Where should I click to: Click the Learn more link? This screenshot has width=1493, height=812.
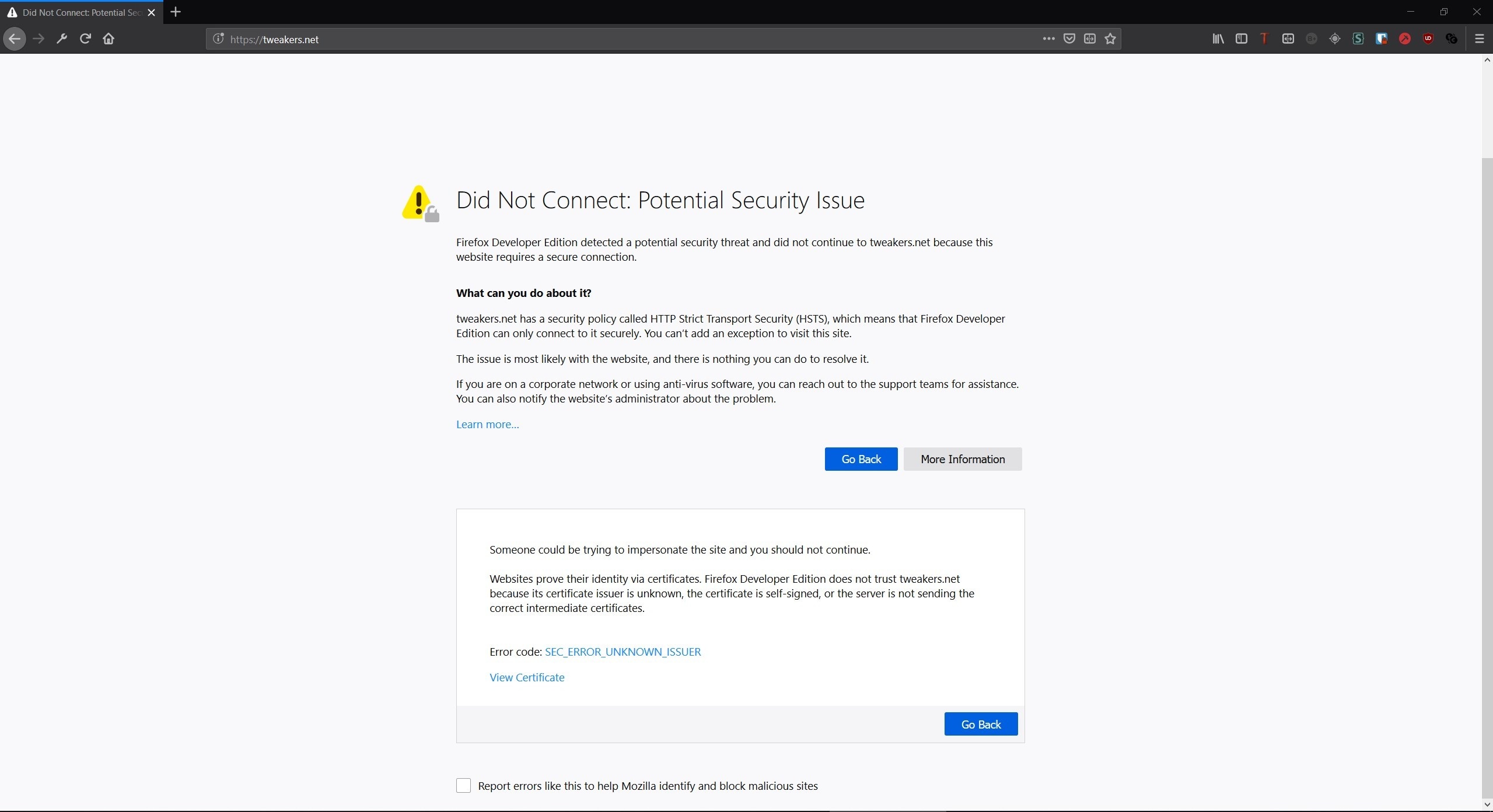[487, 425]
